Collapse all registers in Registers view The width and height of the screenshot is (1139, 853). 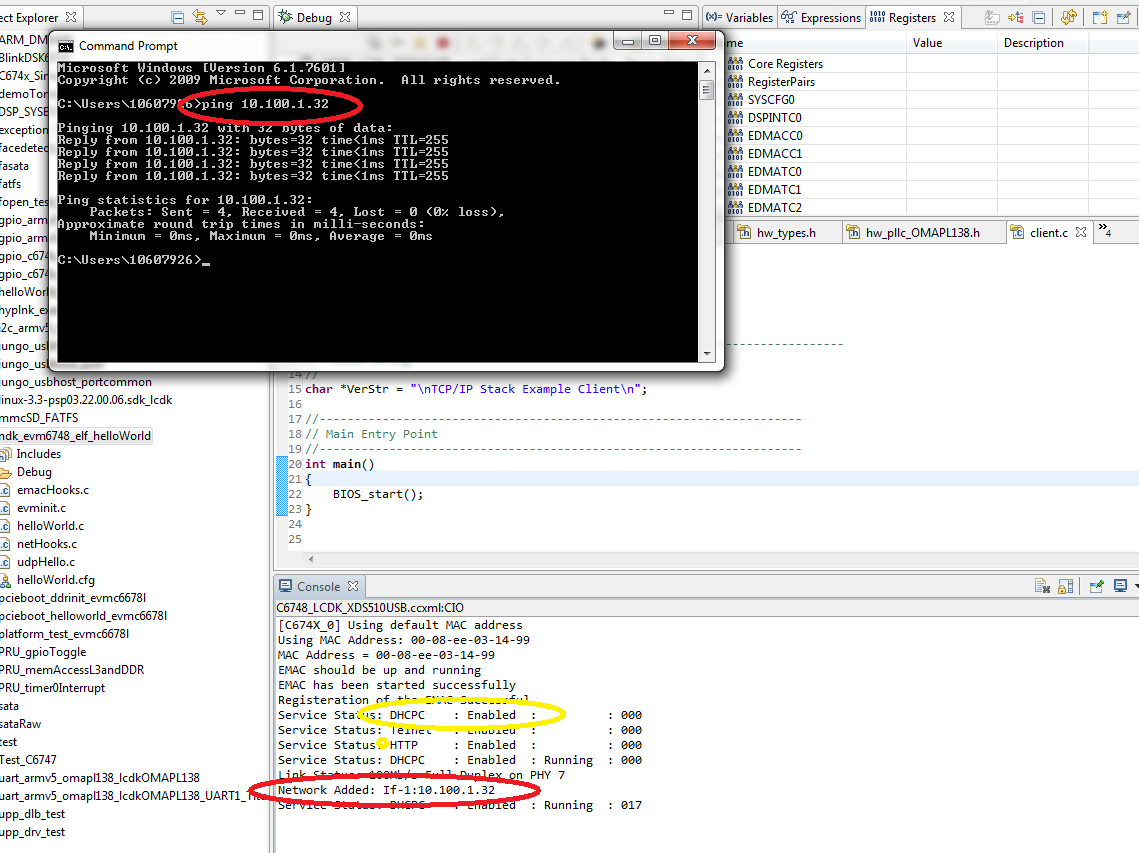point(1039,17)
